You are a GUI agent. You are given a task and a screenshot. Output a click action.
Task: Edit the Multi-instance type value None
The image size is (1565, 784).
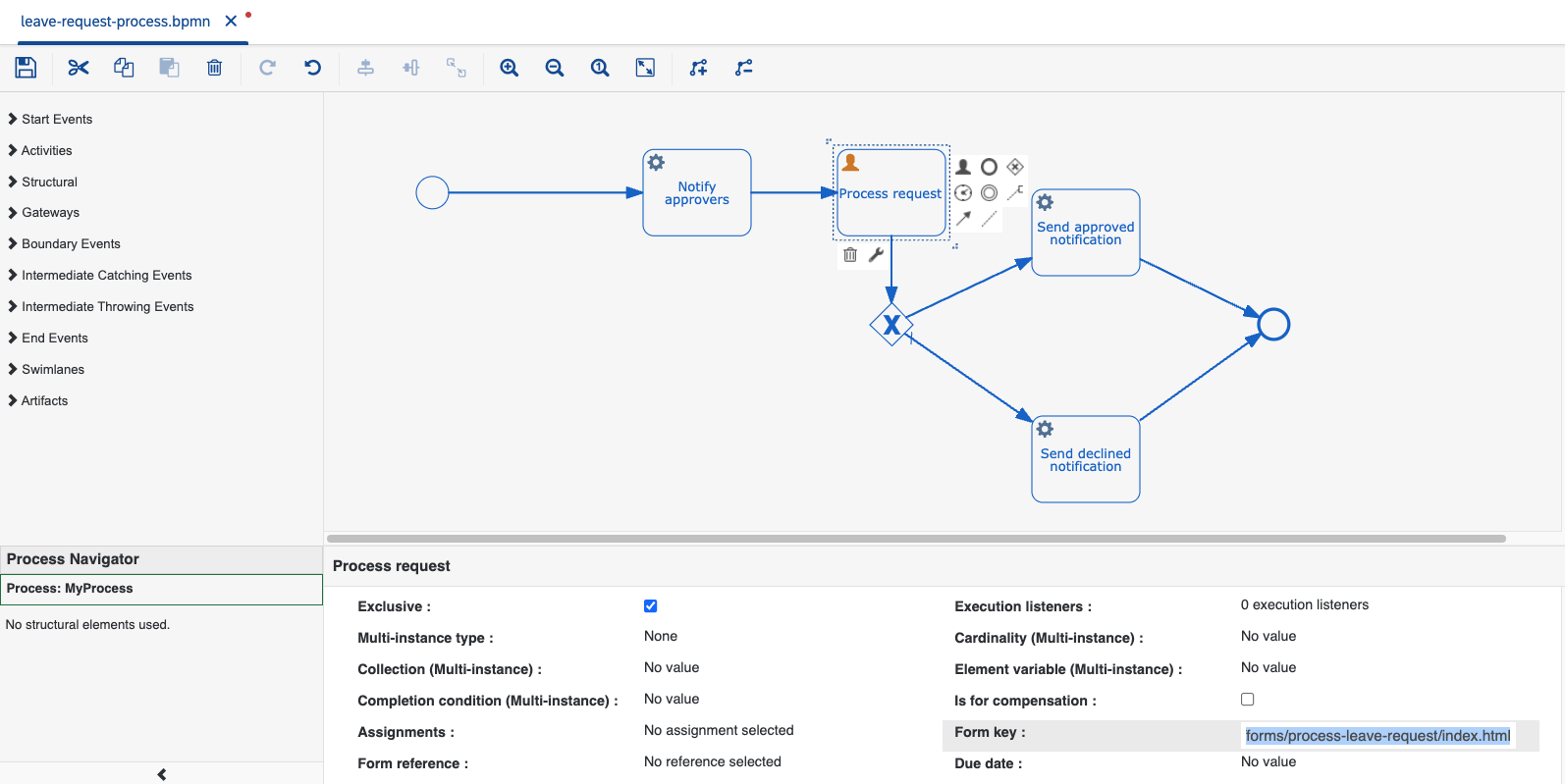pyautogui.click(x=661, y=636)
